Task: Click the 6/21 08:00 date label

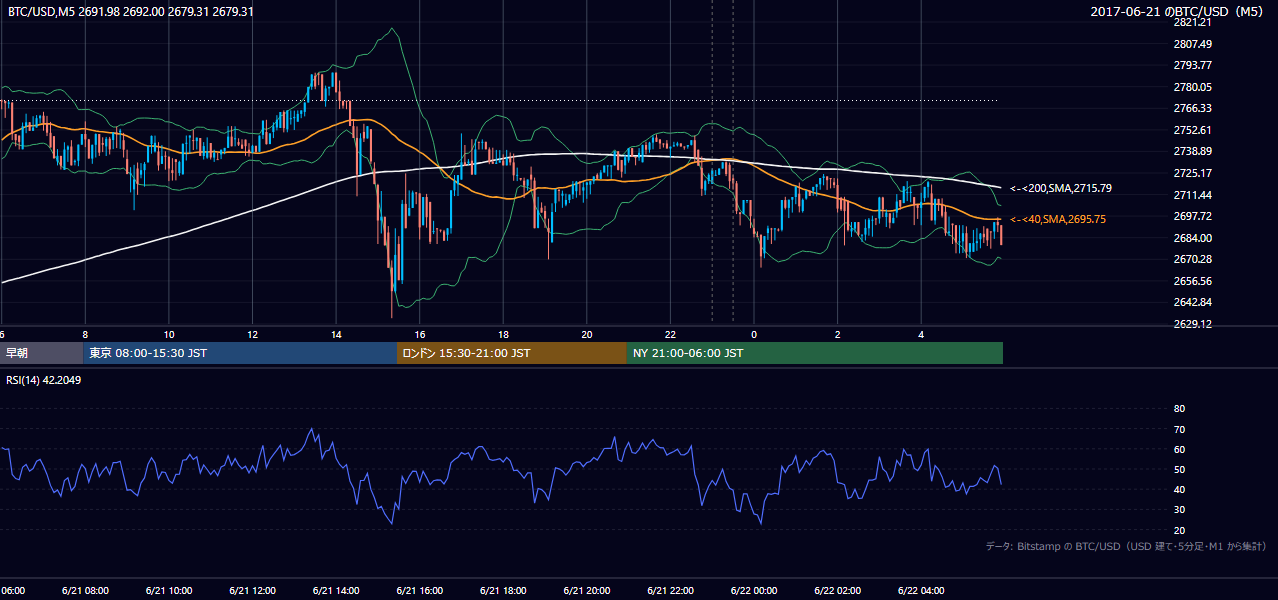Action: [x=85, y=590]
